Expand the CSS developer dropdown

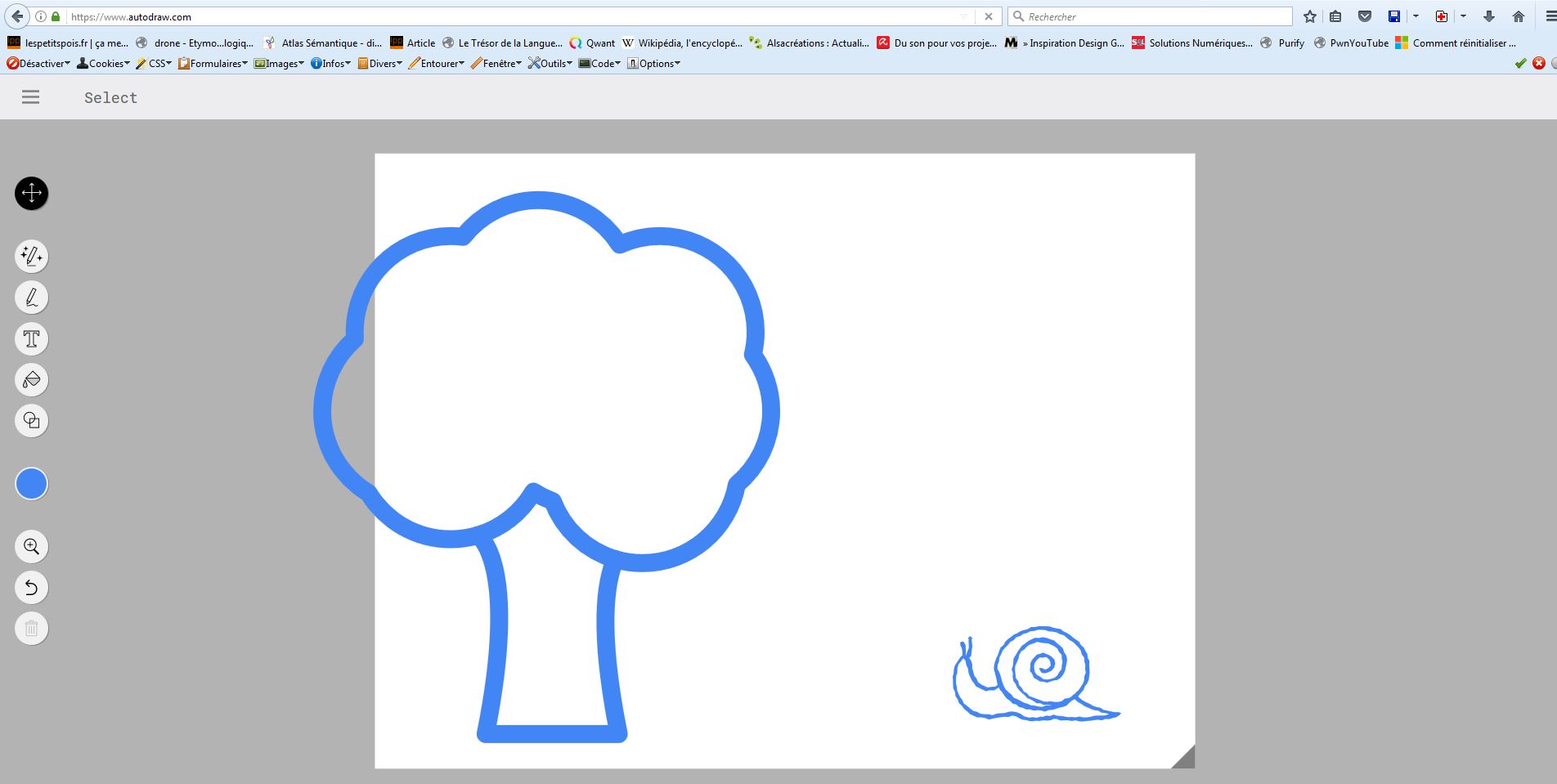point(154,64)
